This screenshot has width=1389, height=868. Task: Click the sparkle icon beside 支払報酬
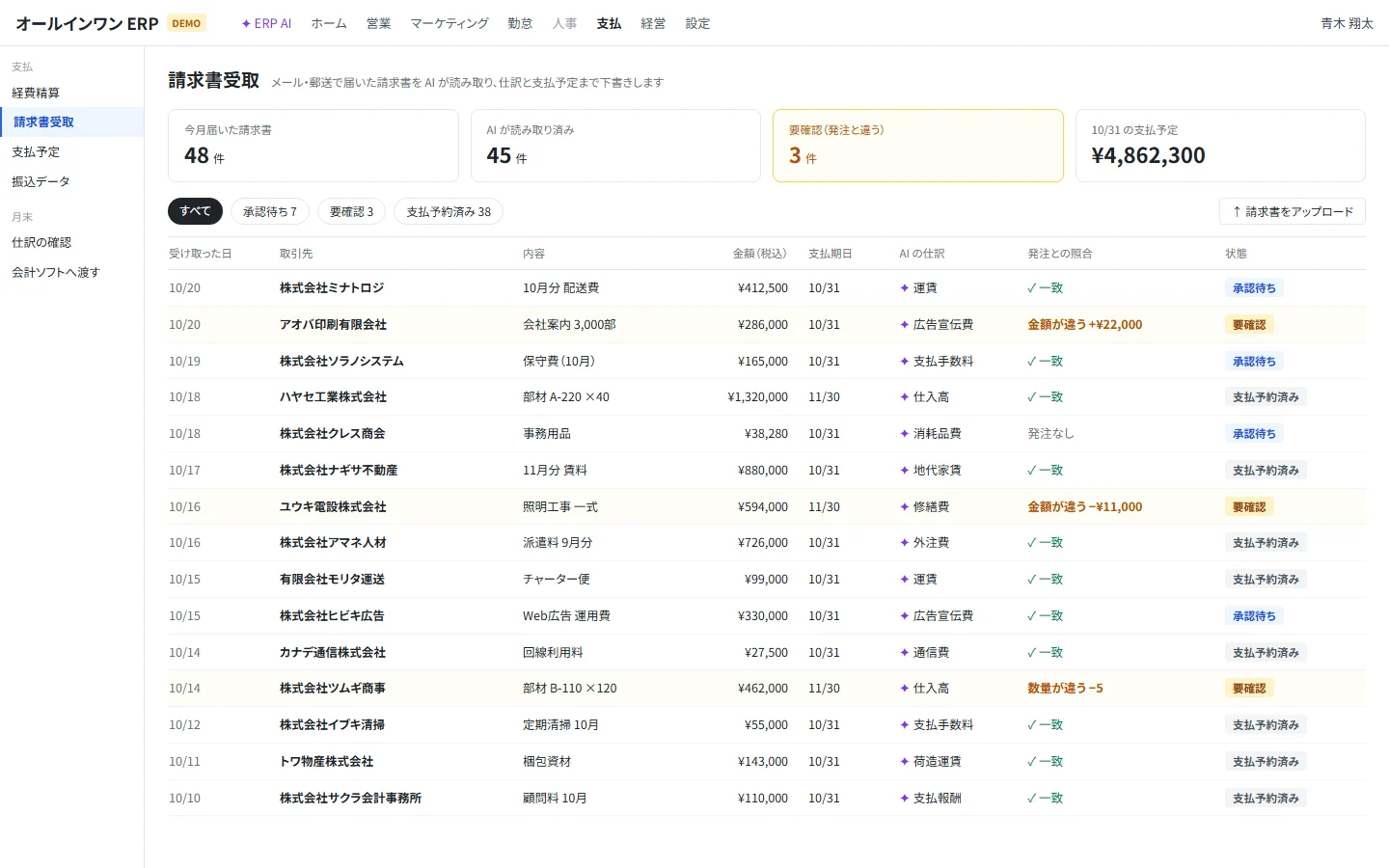pyautogui.click(x=905, y=799)
